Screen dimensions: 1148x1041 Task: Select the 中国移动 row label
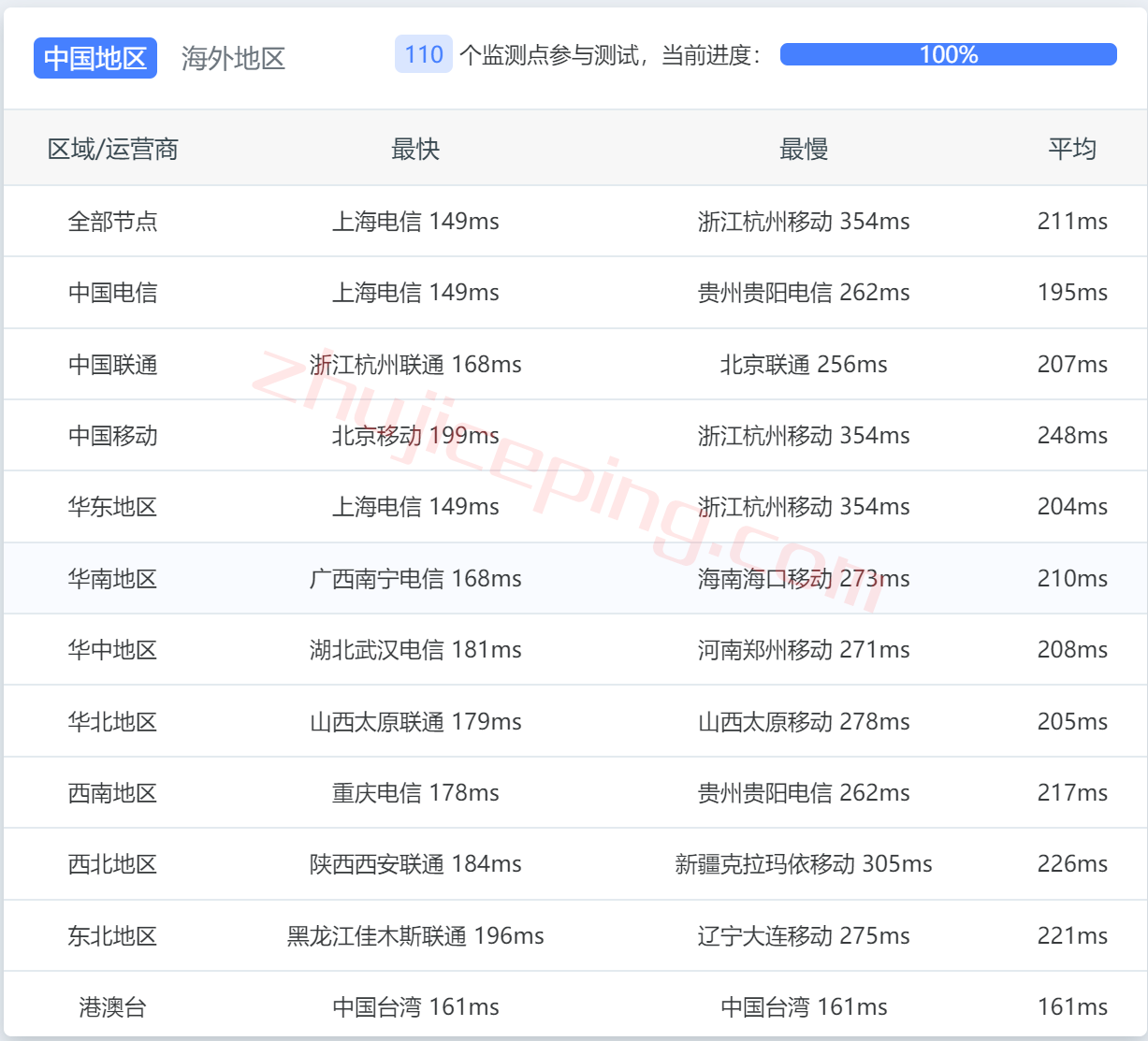coord(113,436)
